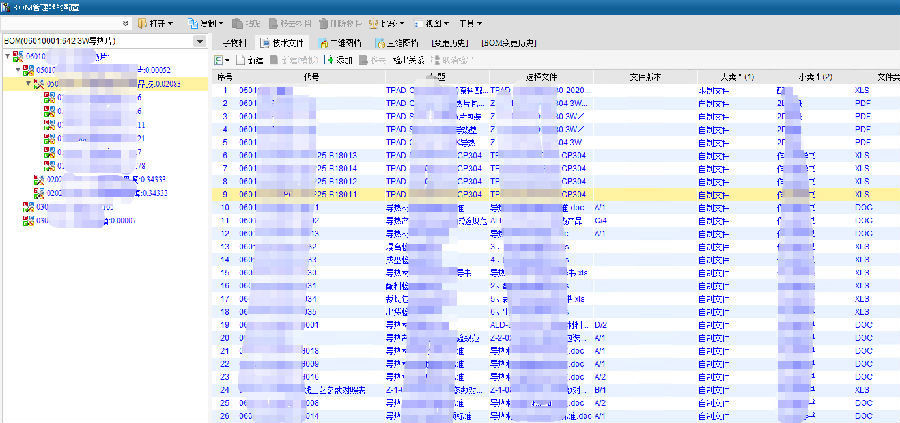900x423 pixels.
Task: Open the BOM selector dropdown above the tree
Action: point(200,42)
